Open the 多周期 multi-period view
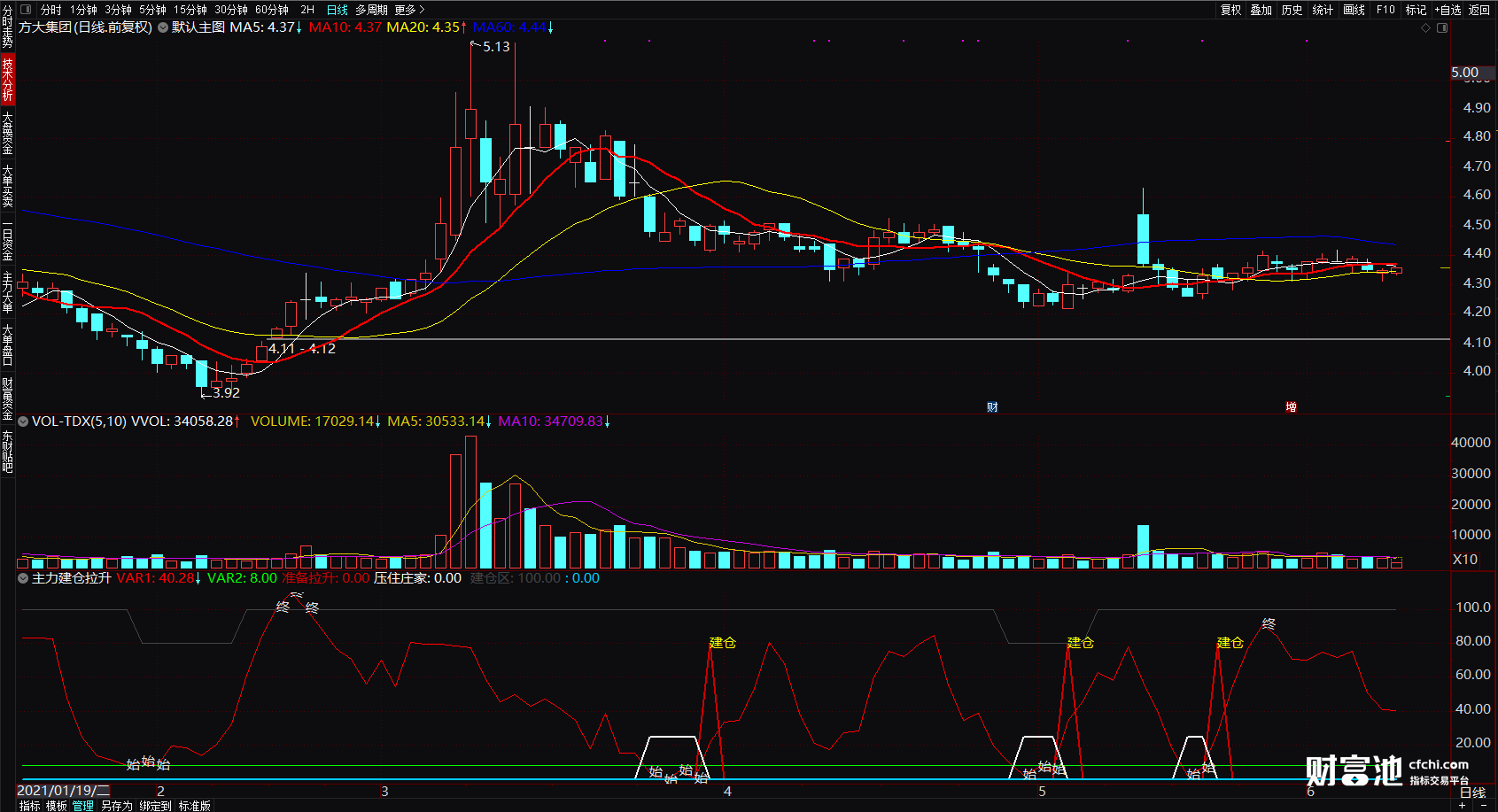This screenshot has width=1498, height=812. [372, 10]
